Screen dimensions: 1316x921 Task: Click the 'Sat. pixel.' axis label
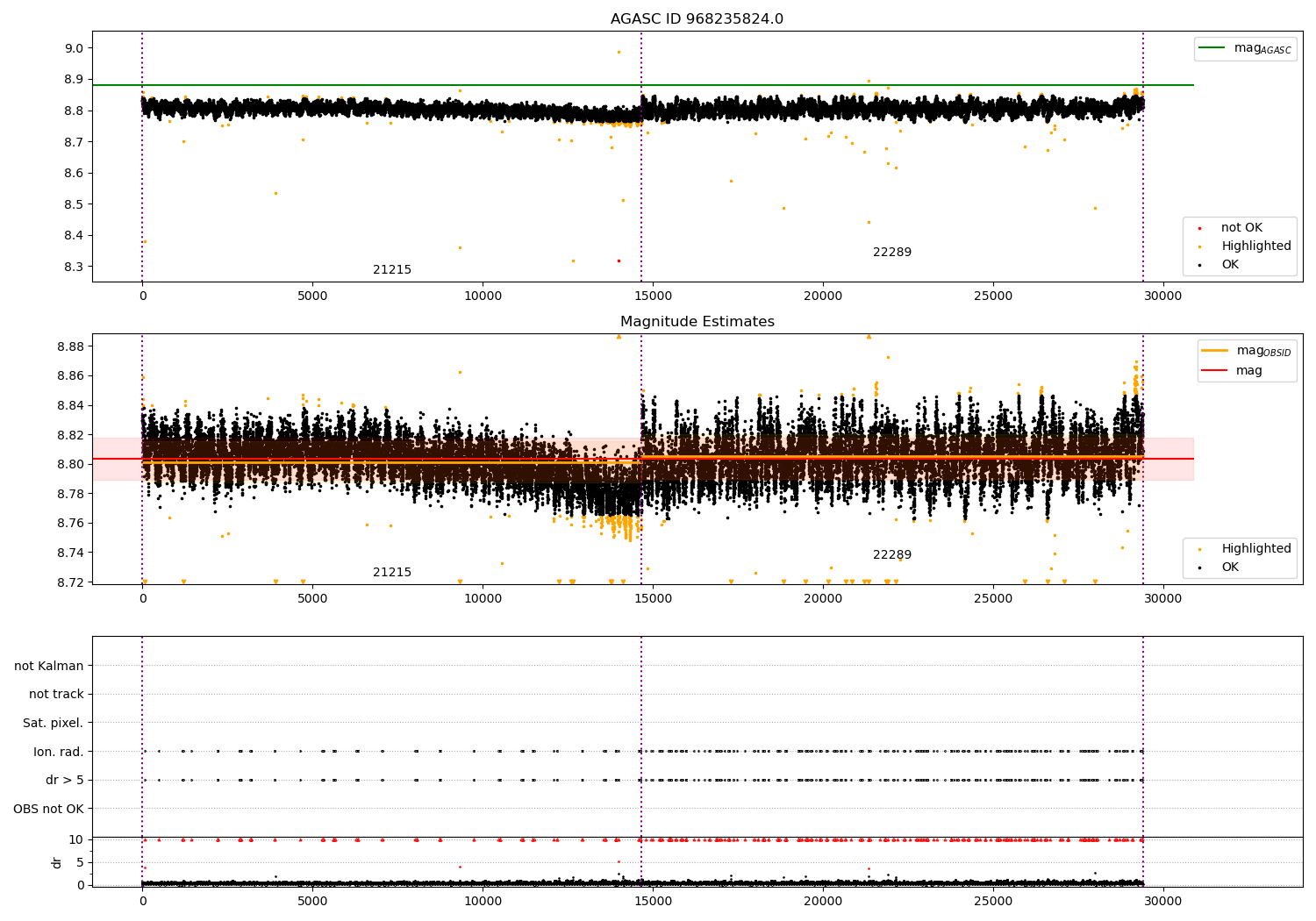[54, 724]
